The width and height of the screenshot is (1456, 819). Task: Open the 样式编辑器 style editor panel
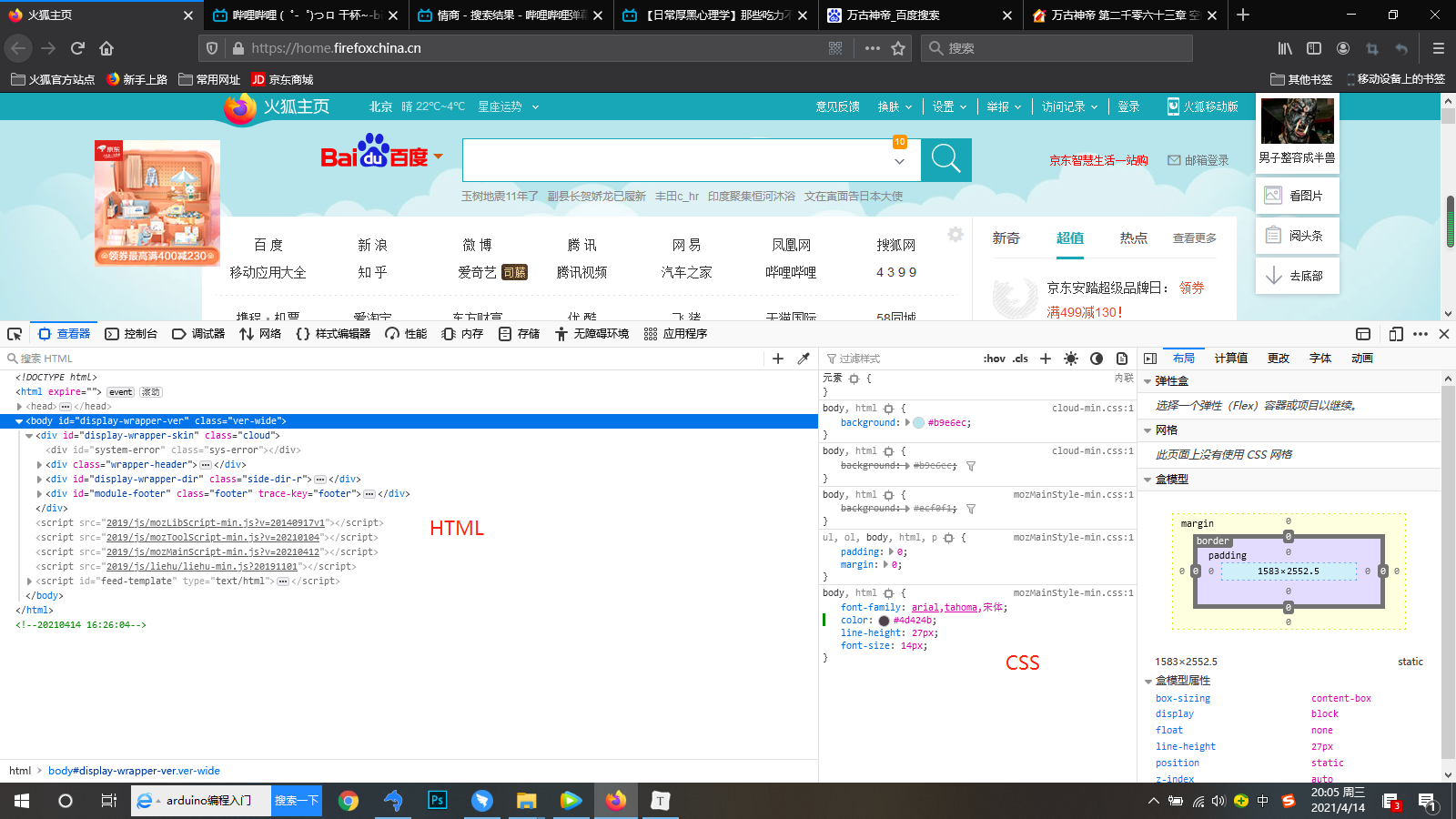[x=333, y=334]
